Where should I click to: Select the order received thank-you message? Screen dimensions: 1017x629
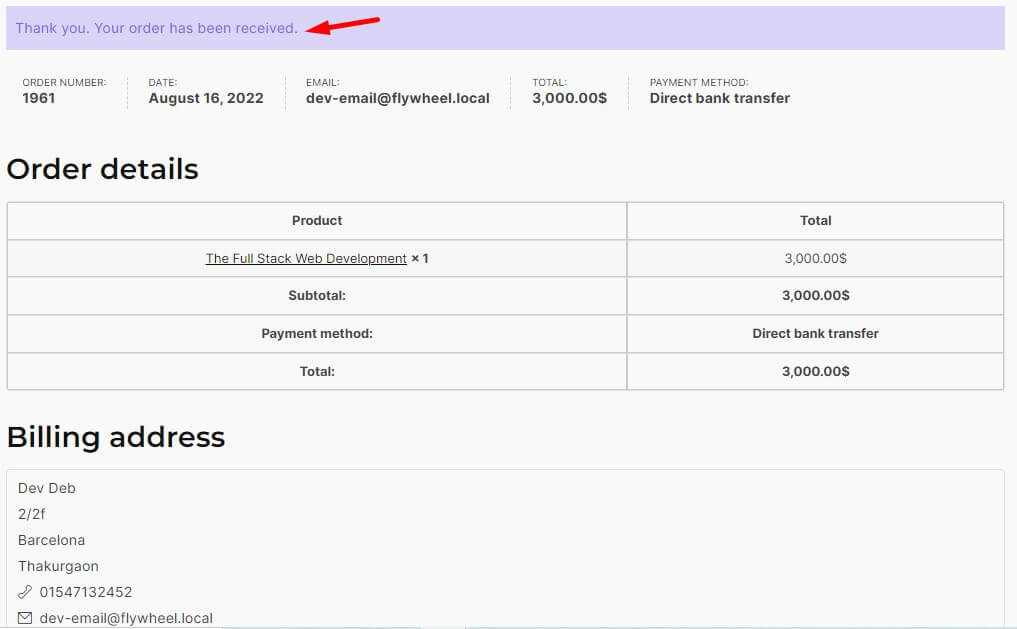tap(156, 28)
